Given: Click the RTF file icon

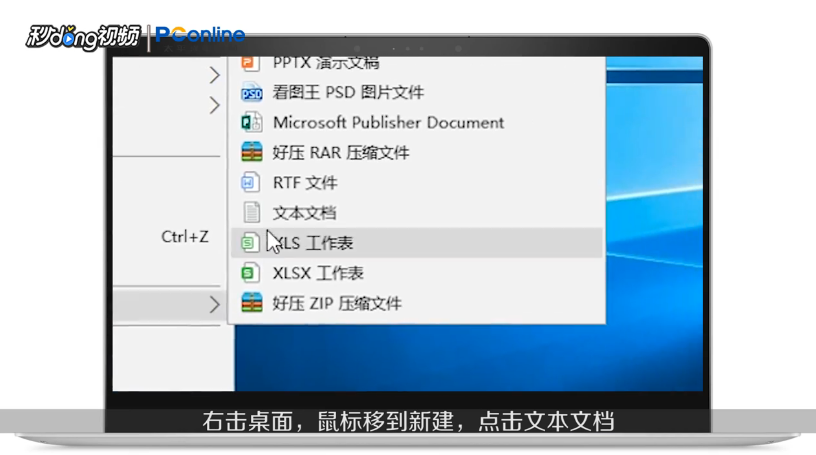Looking at the screenshot, I should (x=250, y=183).
